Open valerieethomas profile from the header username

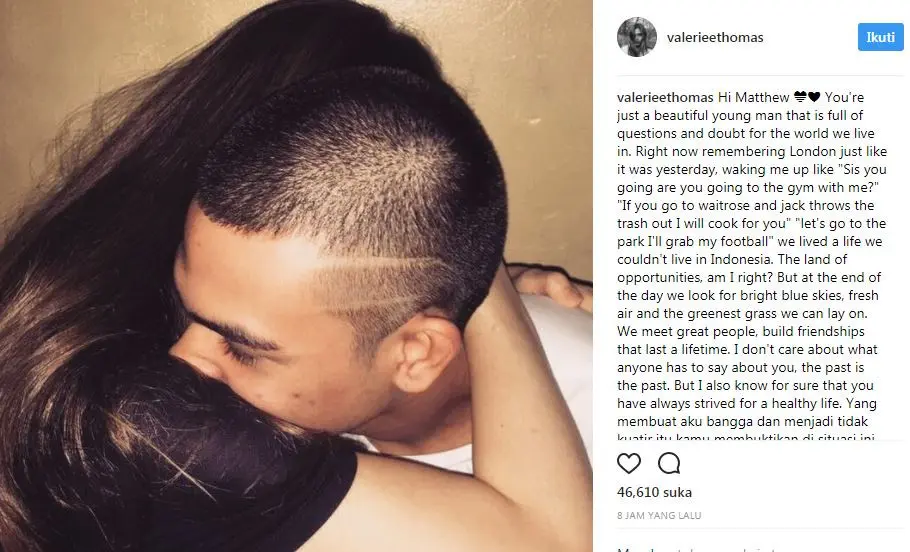pos(715,37)
